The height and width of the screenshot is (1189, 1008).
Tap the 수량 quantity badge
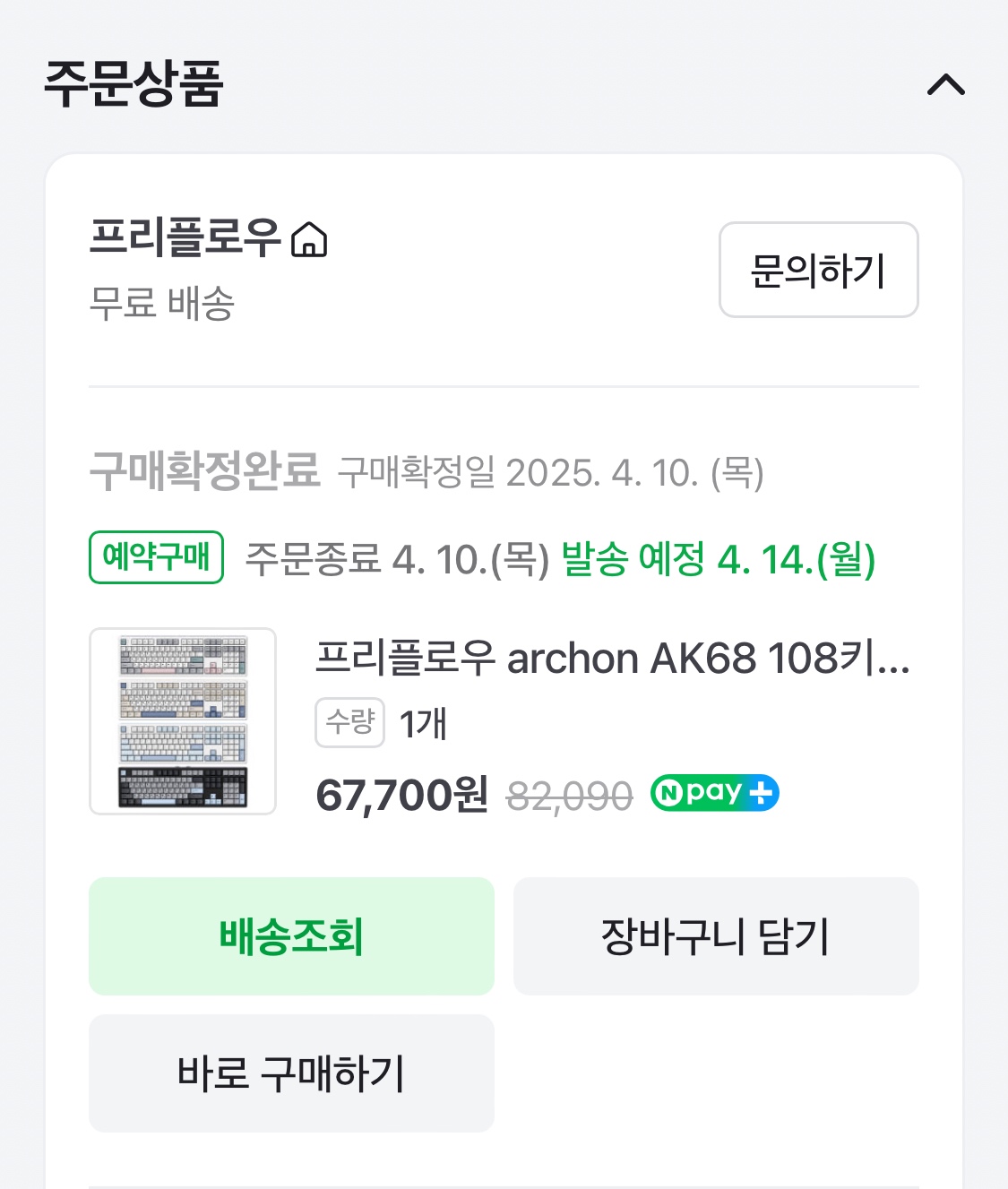pyautogui.click(x=349, y=722)
